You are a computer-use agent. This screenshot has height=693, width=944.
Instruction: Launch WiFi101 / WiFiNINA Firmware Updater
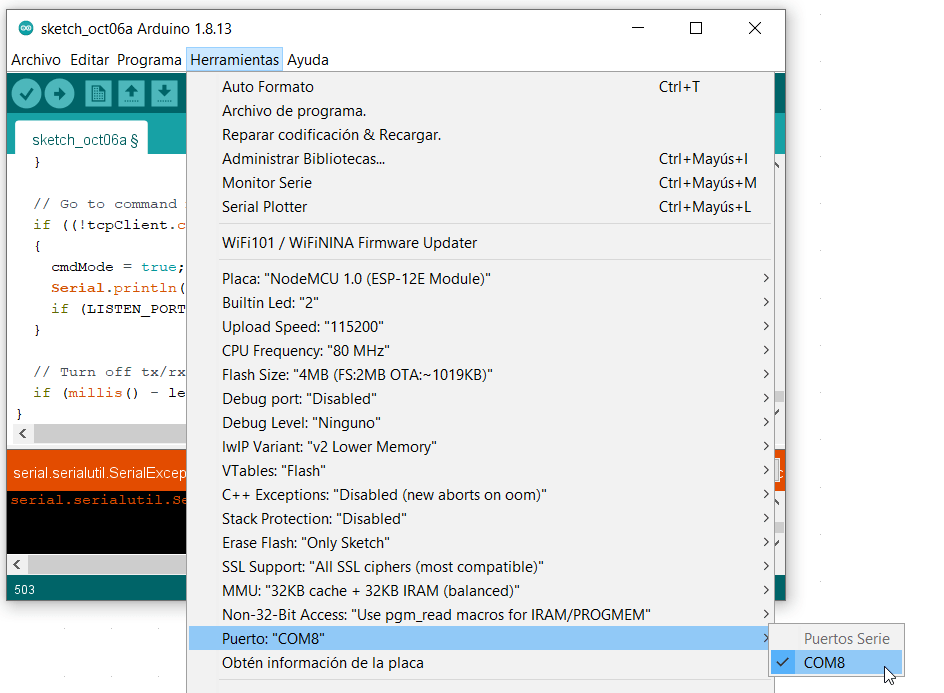pos(349,243)
